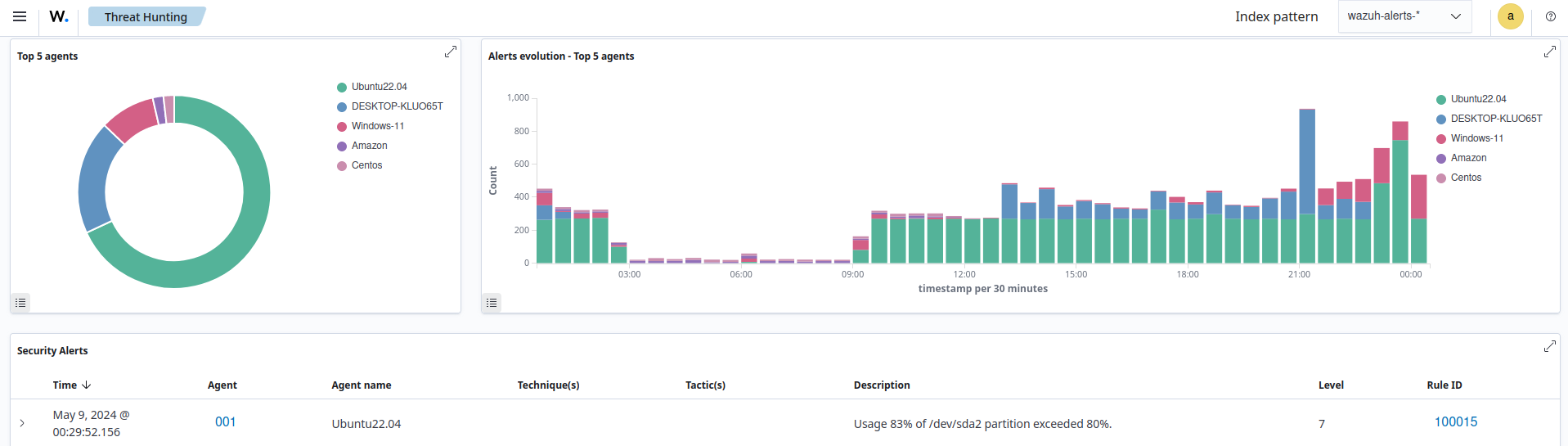
Task: Open agent 001 link
Action: tap(225, 421)
